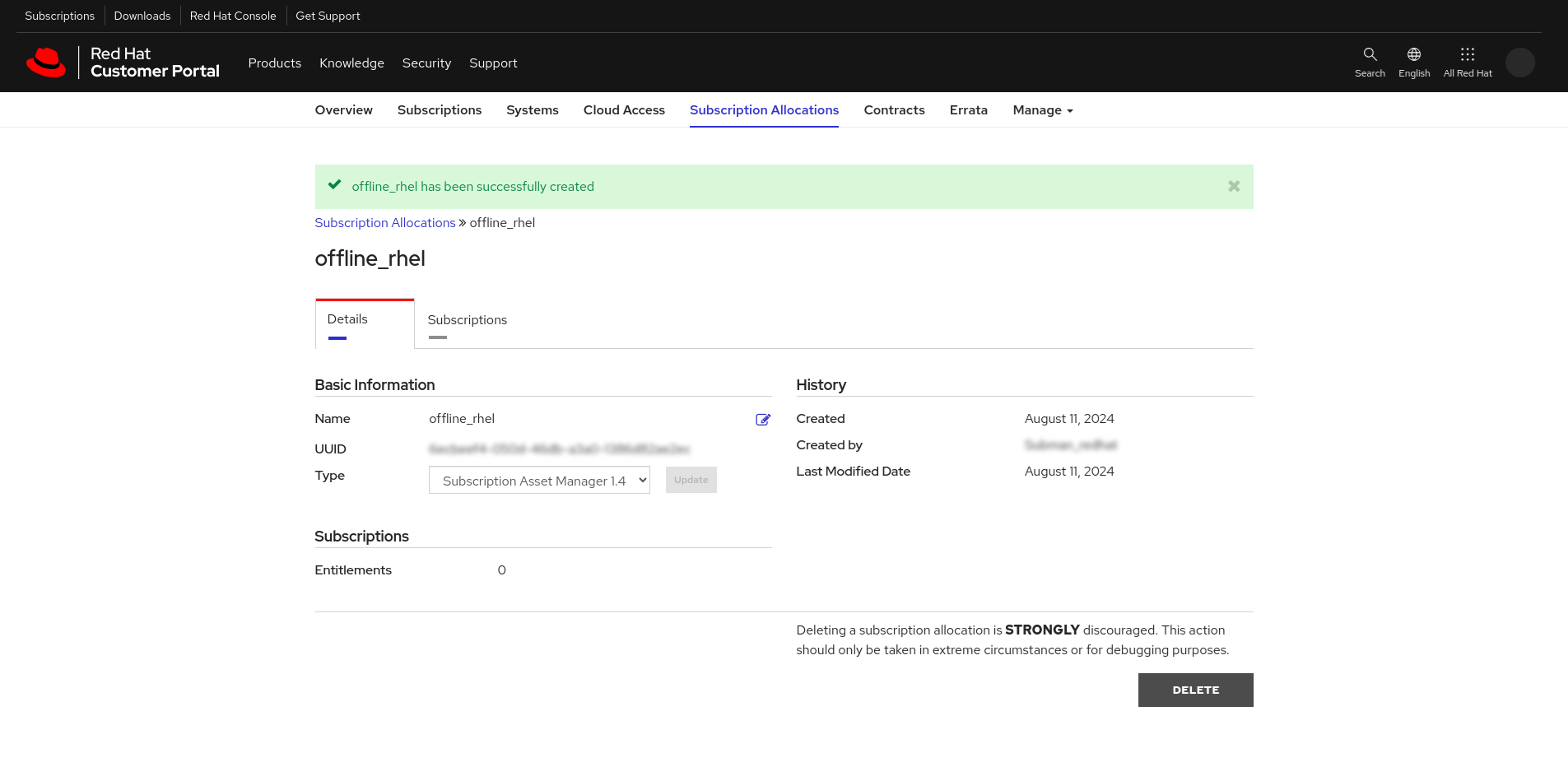Open the Subscription Asset Manager type dropdown
This screenshot has height=767, width=1568.
[x=539, y=481]
